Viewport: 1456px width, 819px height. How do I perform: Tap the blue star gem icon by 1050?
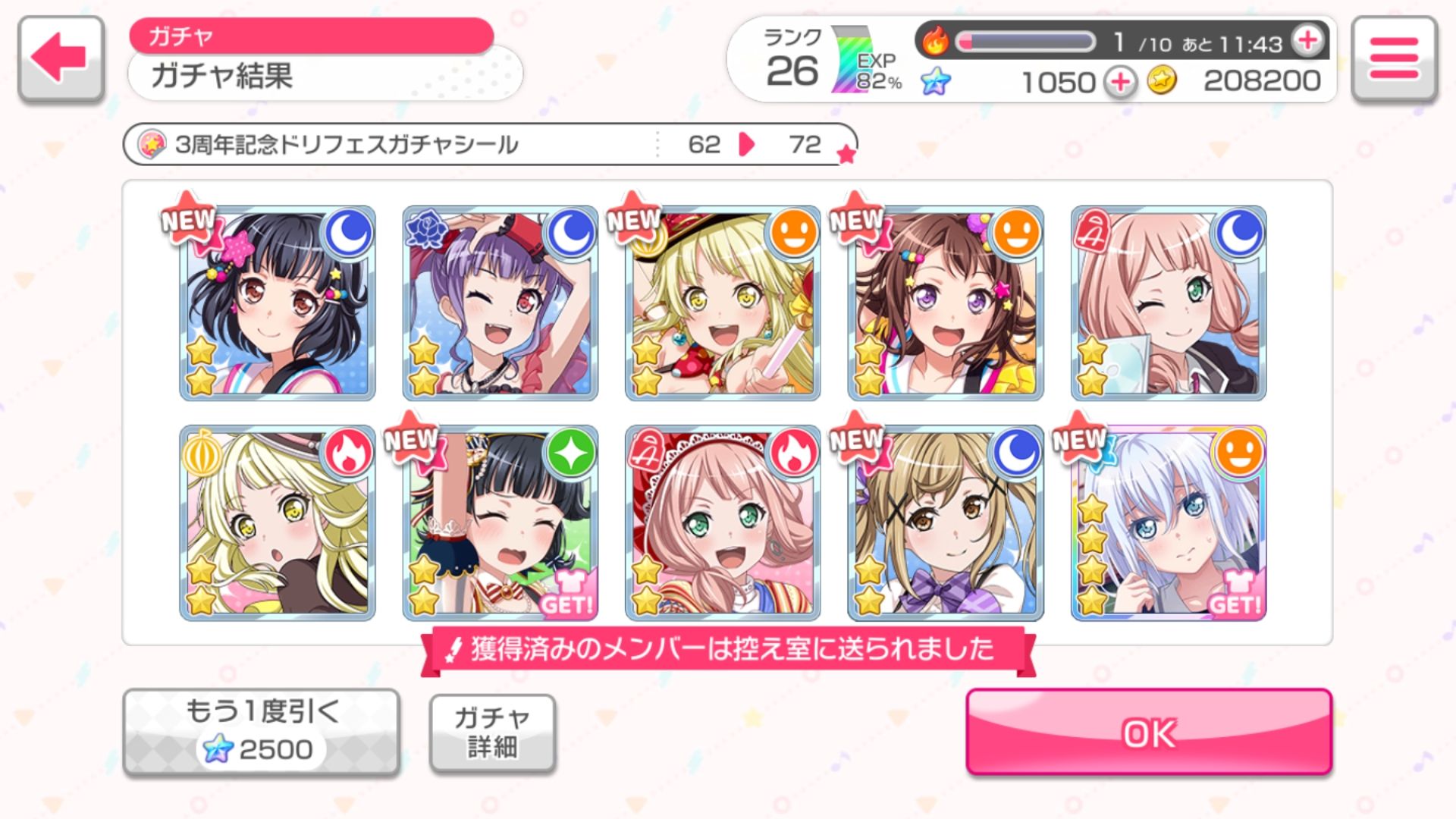point(936,80)
